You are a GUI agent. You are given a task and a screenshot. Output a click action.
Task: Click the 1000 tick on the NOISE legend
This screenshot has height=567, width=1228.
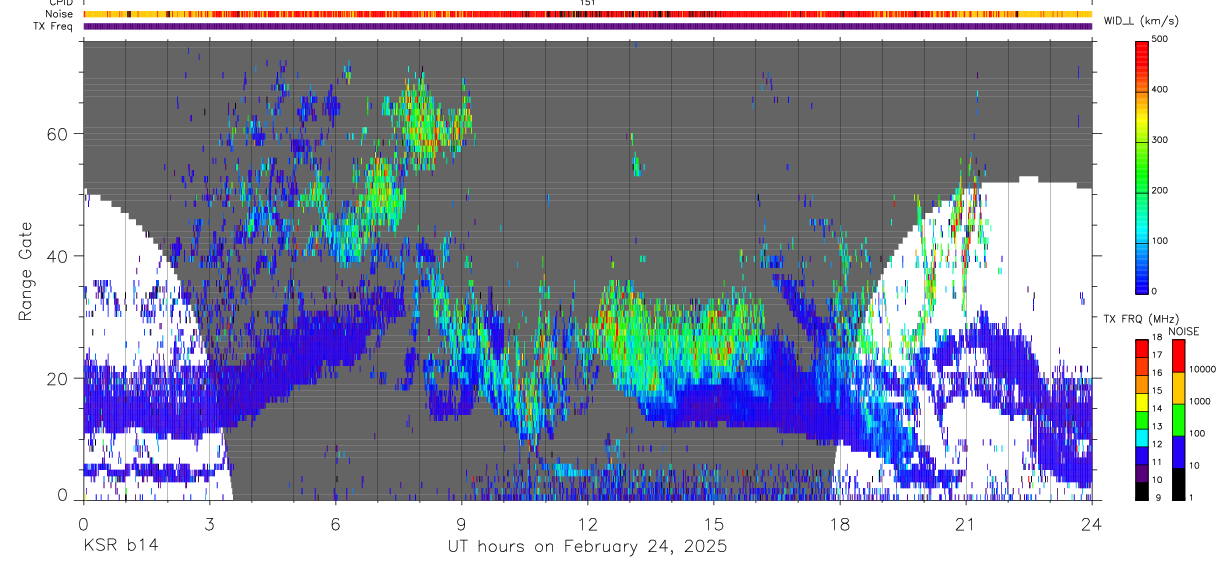(x=1200, y=402)
